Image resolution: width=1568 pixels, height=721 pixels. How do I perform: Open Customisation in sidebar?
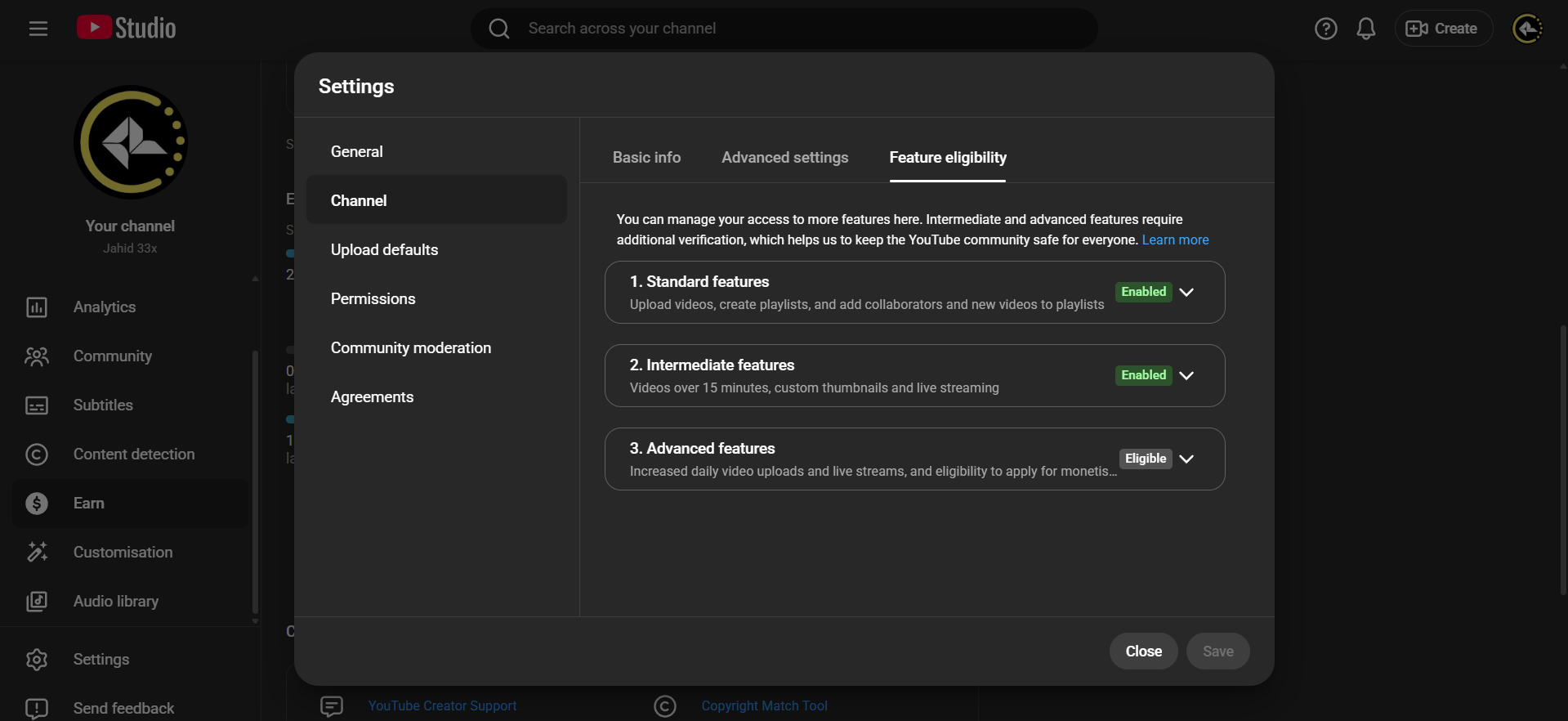click(123, 553)
